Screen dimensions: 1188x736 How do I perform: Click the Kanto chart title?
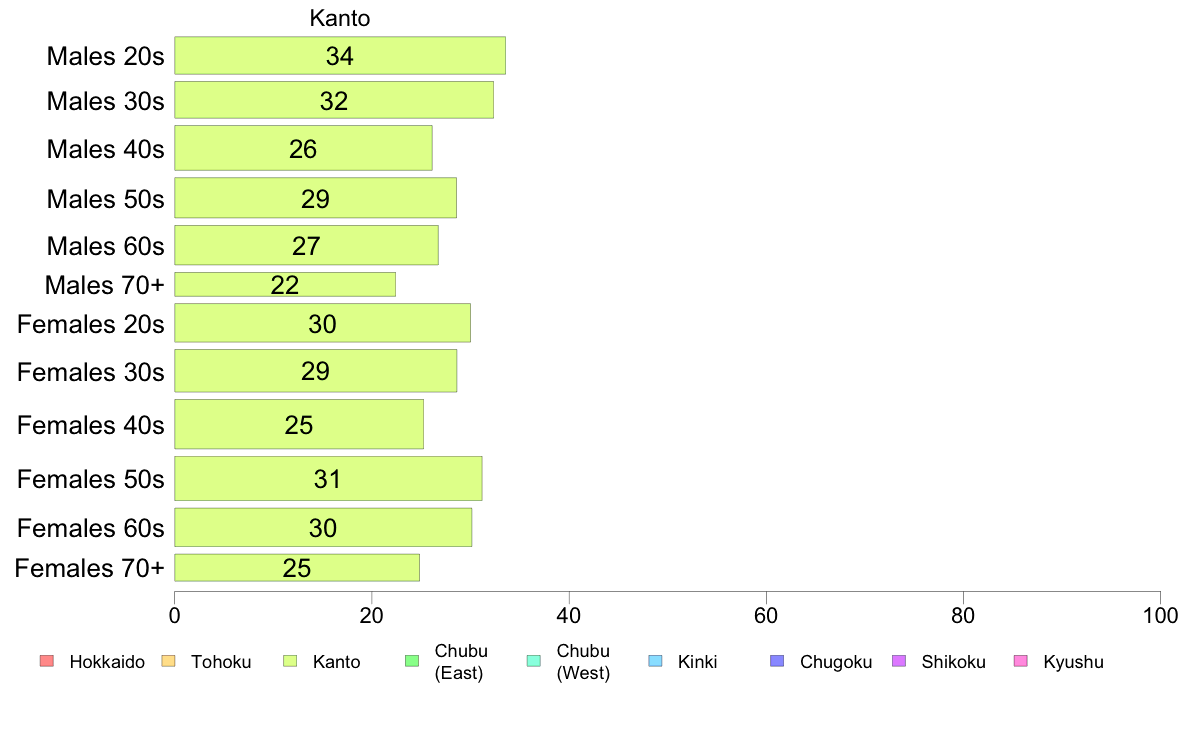pyautogui.click(x=339, y=18)
